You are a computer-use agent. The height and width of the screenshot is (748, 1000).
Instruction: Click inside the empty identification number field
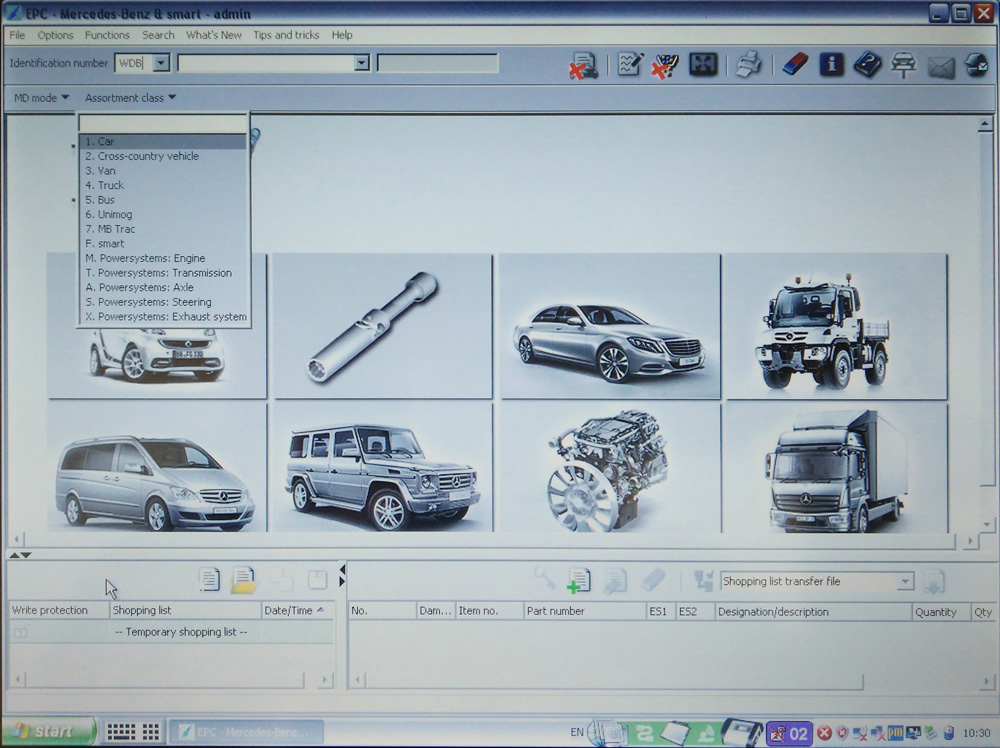coord(437,63)
